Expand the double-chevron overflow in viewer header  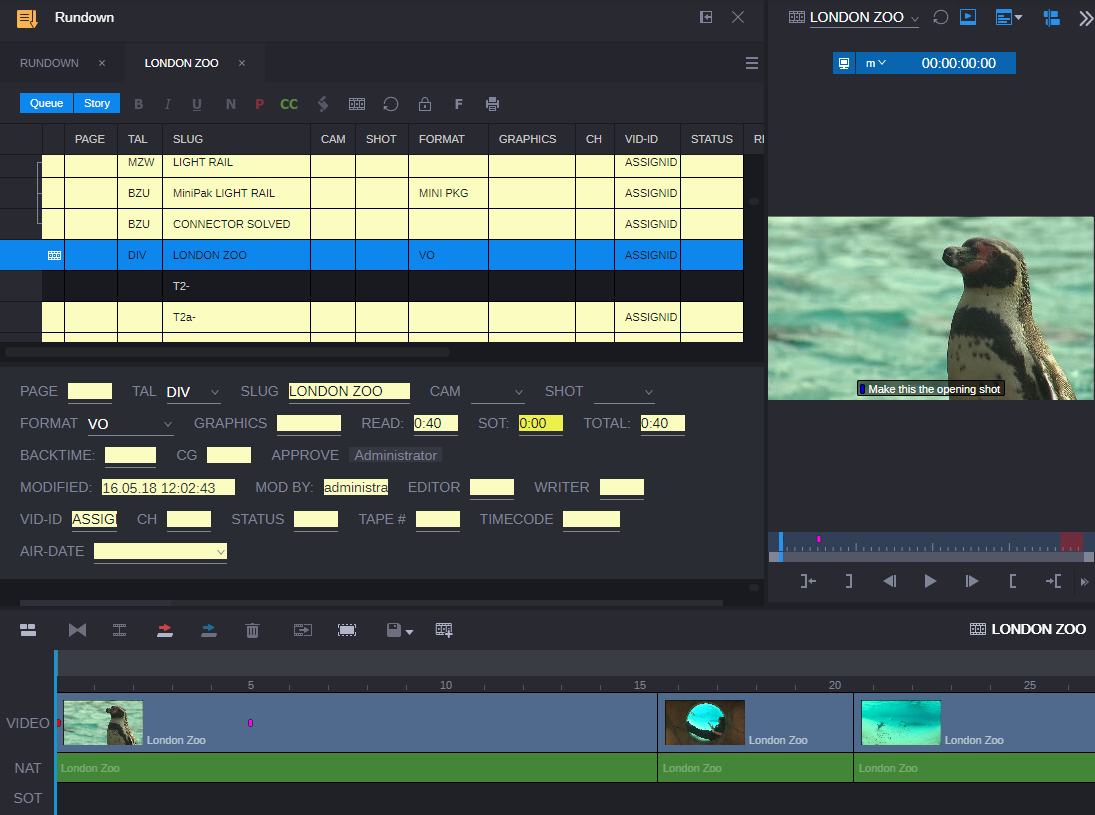(x=1086, y=18)
